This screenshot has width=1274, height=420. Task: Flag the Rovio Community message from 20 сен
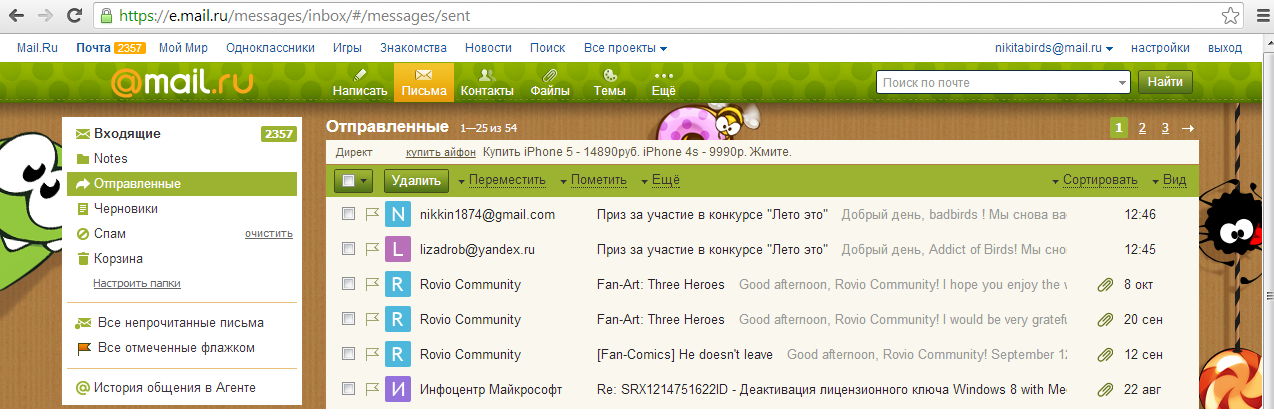pos(371,319)
